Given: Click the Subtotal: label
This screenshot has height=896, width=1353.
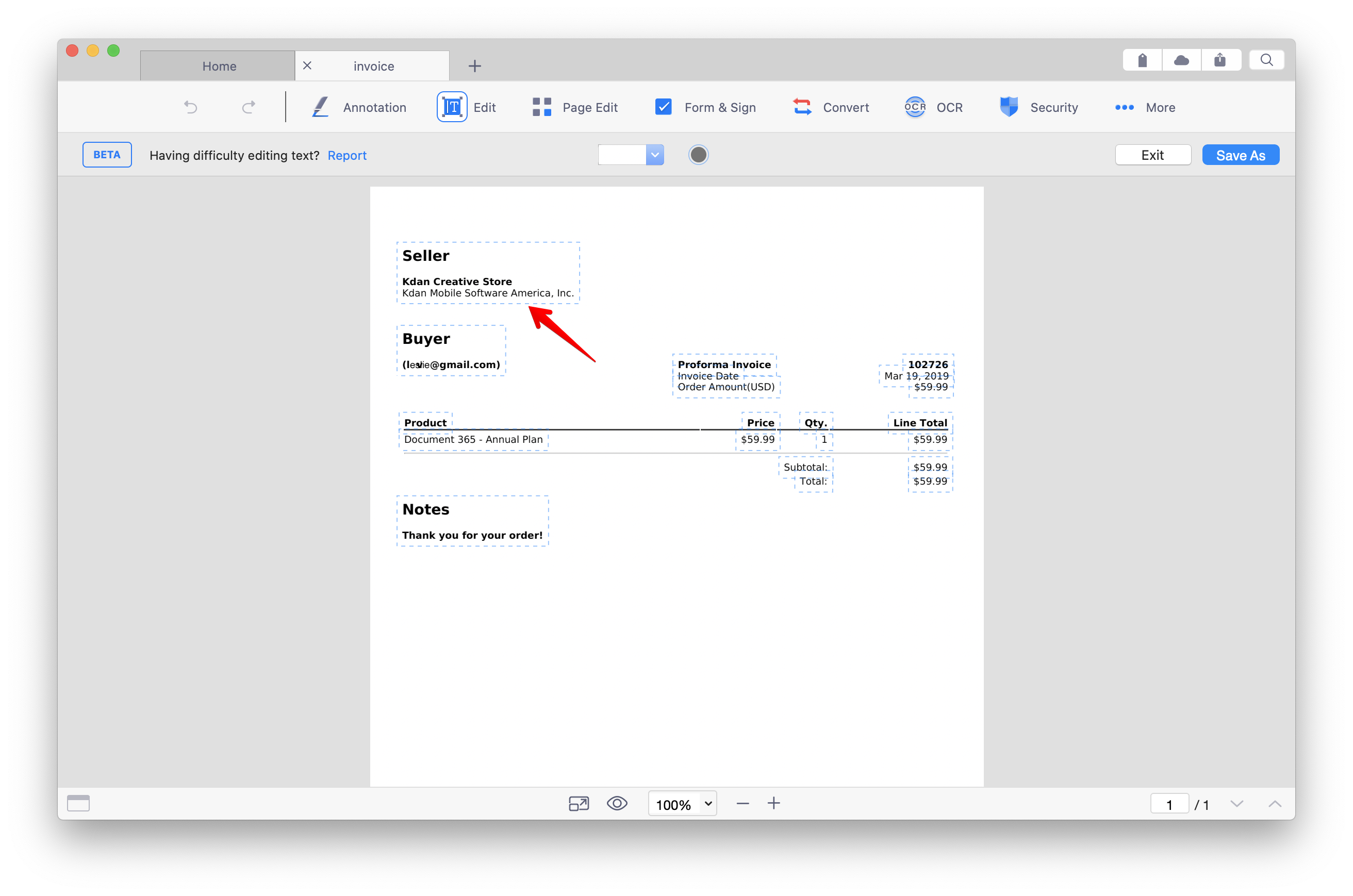Looking at the screenshot, I should pos(805,467).
